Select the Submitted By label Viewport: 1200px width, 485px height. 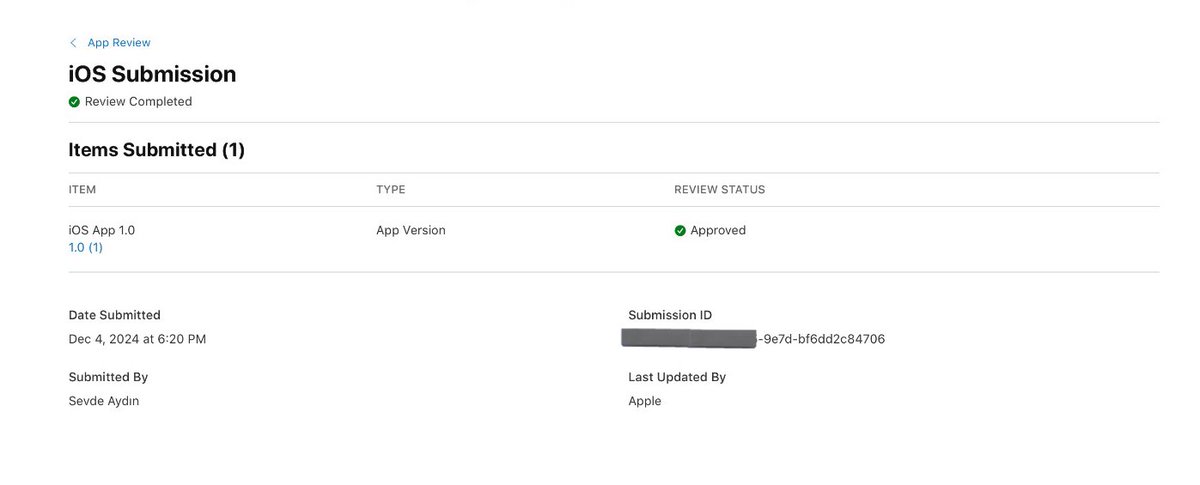pos(108,377)
